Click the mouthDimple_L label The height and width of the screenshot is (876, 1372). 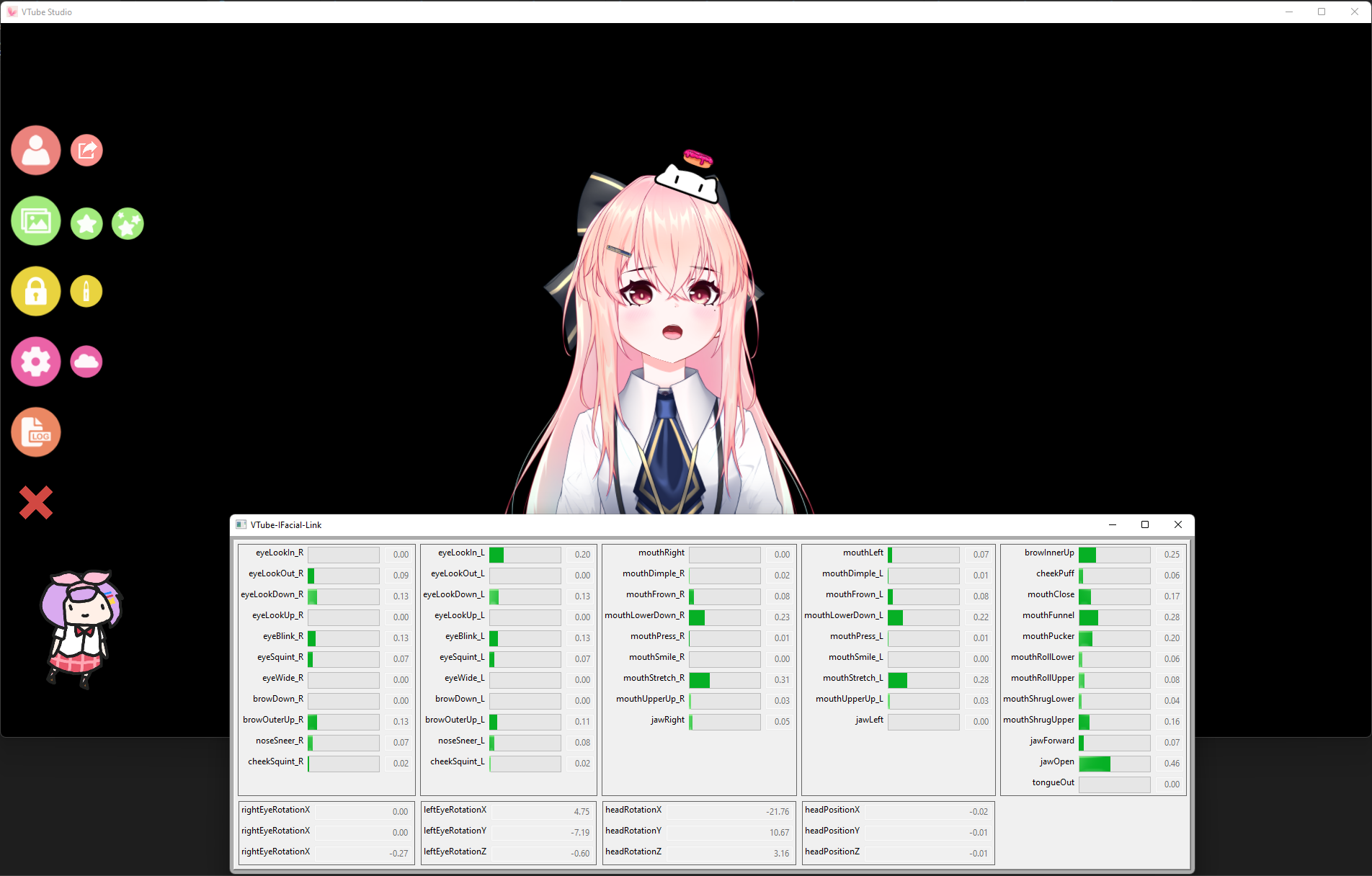pos(852,573)
